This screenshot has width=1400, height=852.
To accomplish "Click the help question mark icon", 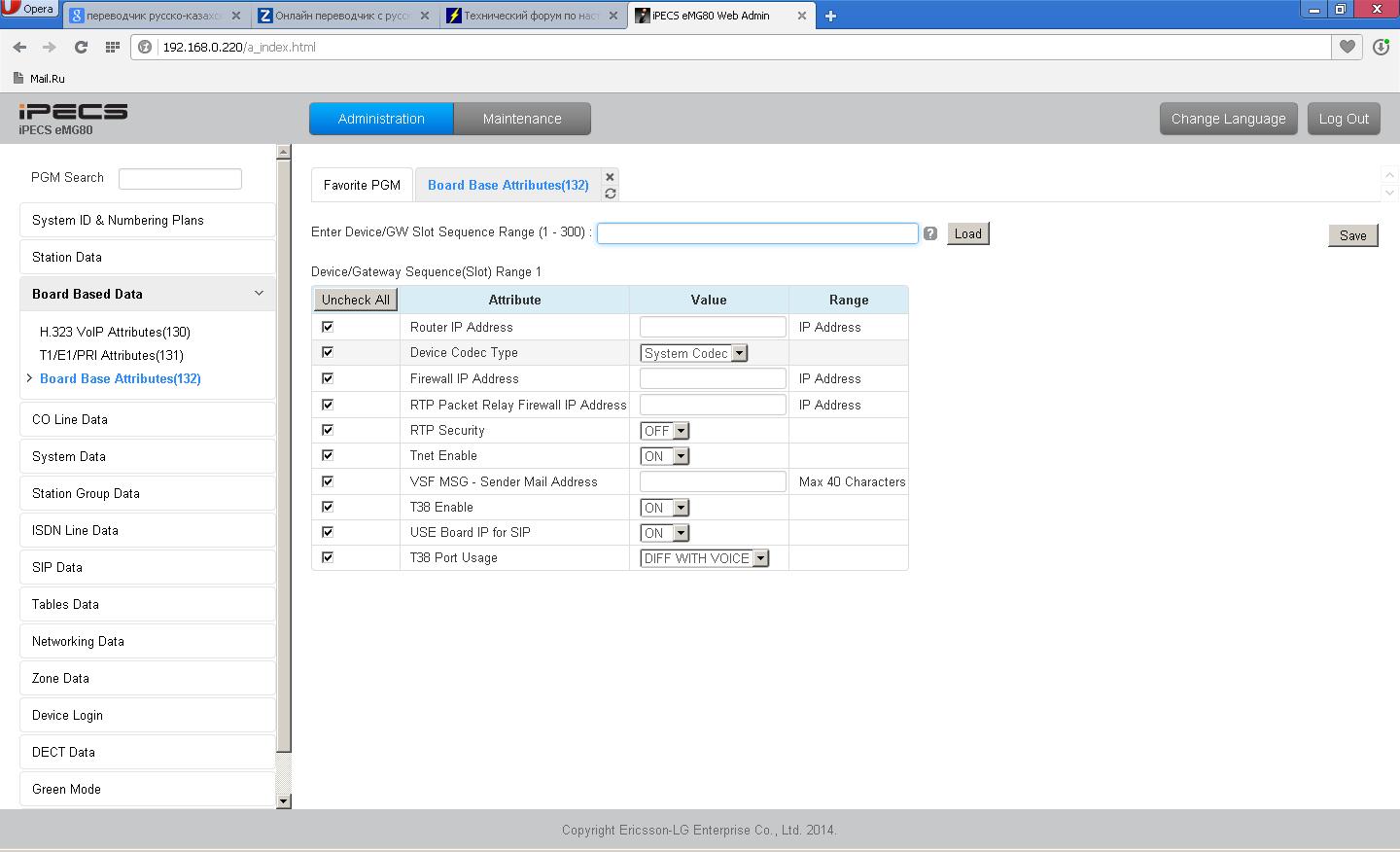I will (930, 233).
